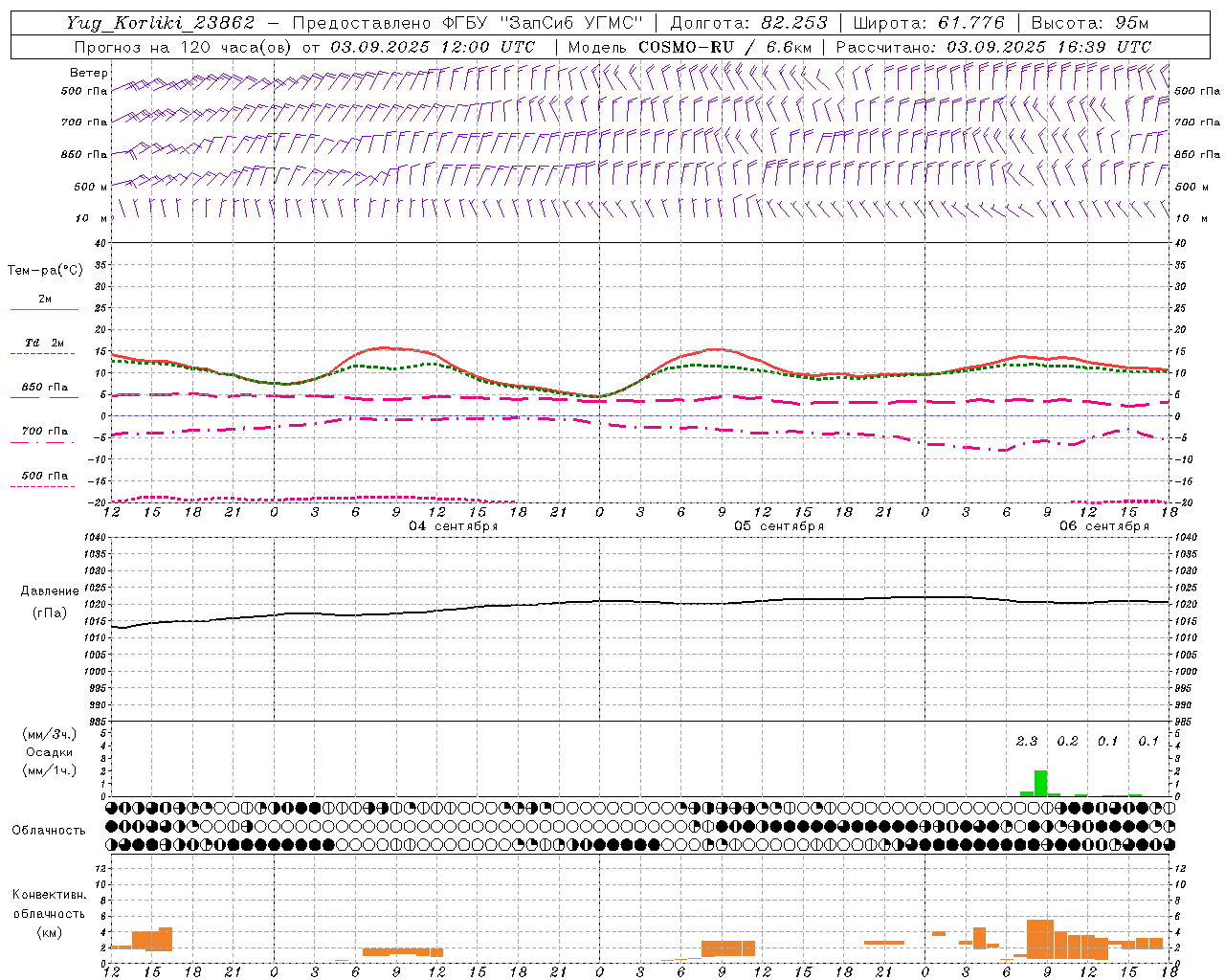Click the tallest green precipitation bar

click(x=1040, y=783)
